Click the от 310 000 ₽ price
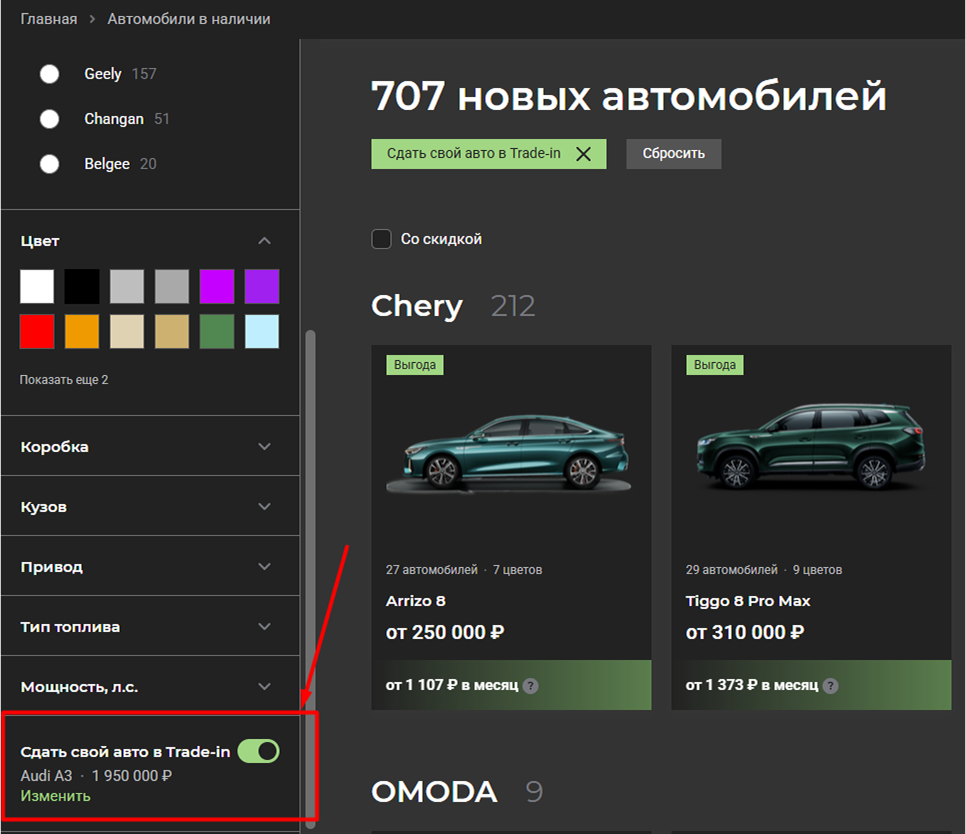 (745, 633)
